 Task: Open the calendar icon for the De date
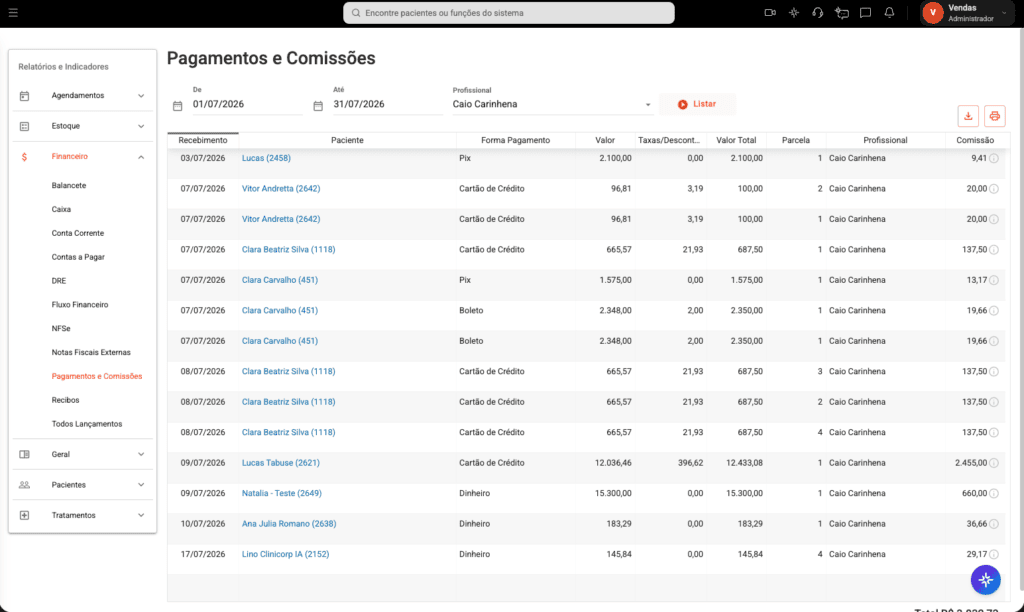[x=178, y=106]
